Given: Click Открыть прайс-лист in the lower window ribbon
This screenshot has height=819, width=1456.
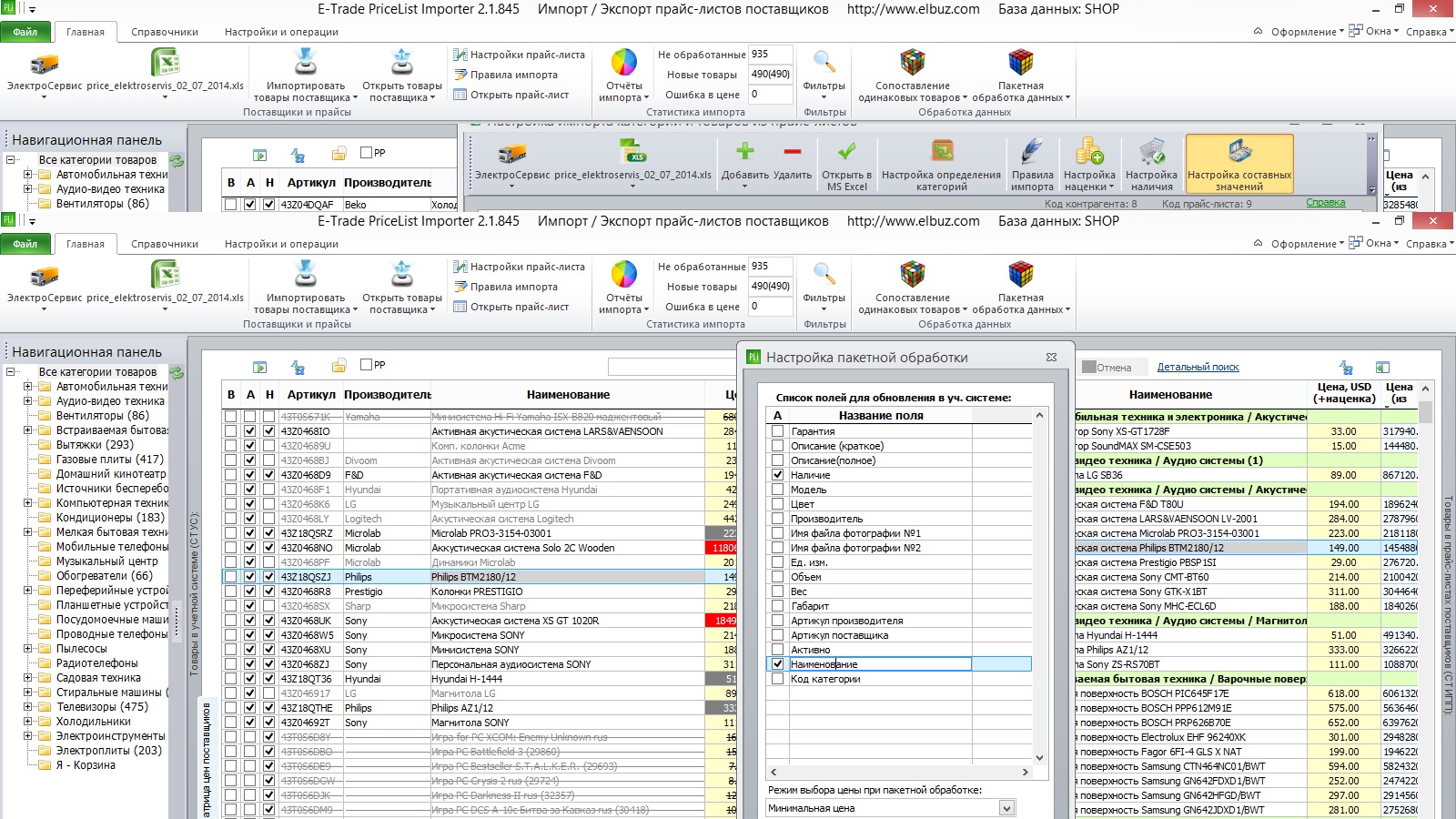Looking at the screenshot, I should (x=511, y=307).
